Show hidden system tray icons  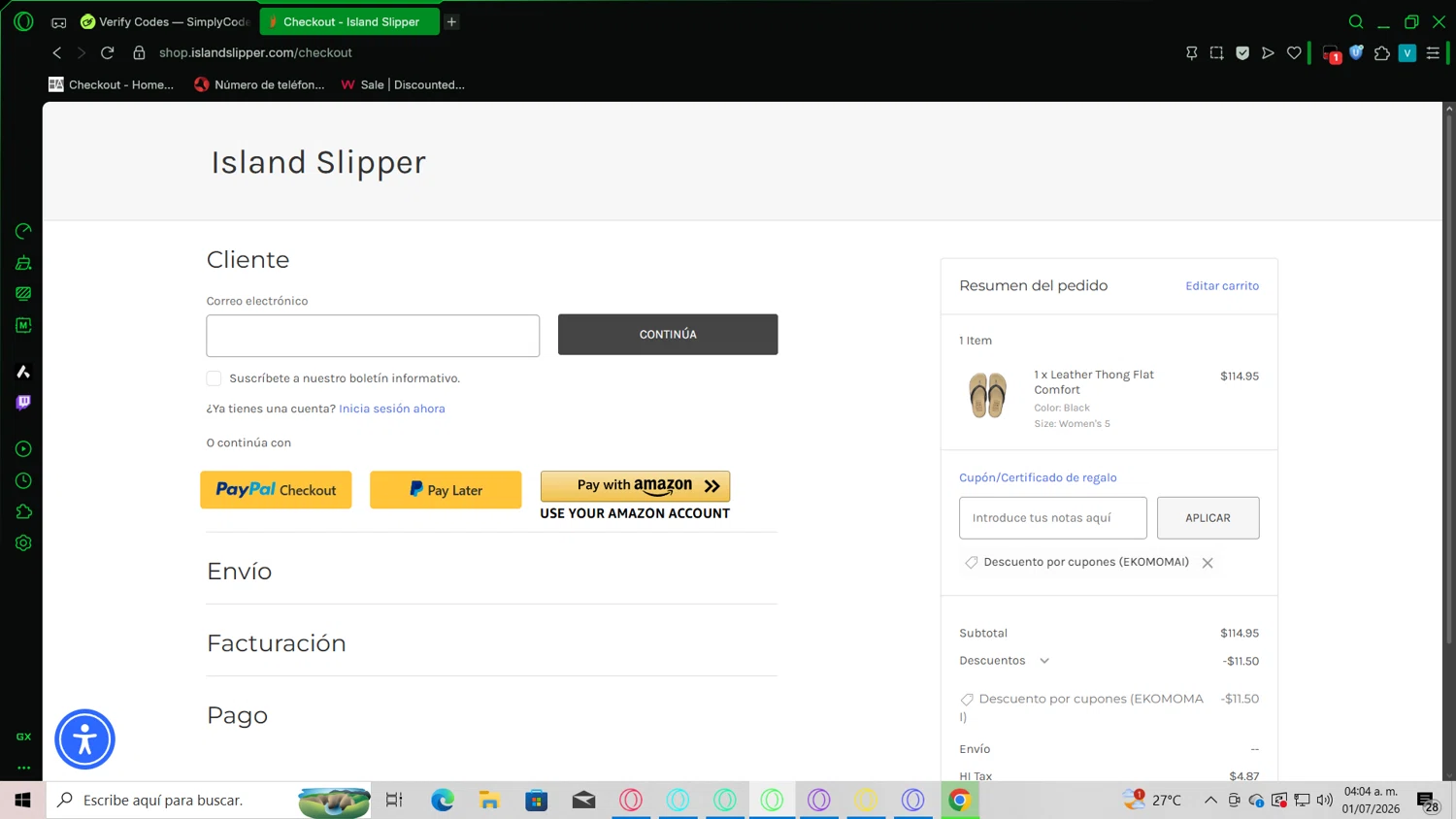[x=1210, y=801]
